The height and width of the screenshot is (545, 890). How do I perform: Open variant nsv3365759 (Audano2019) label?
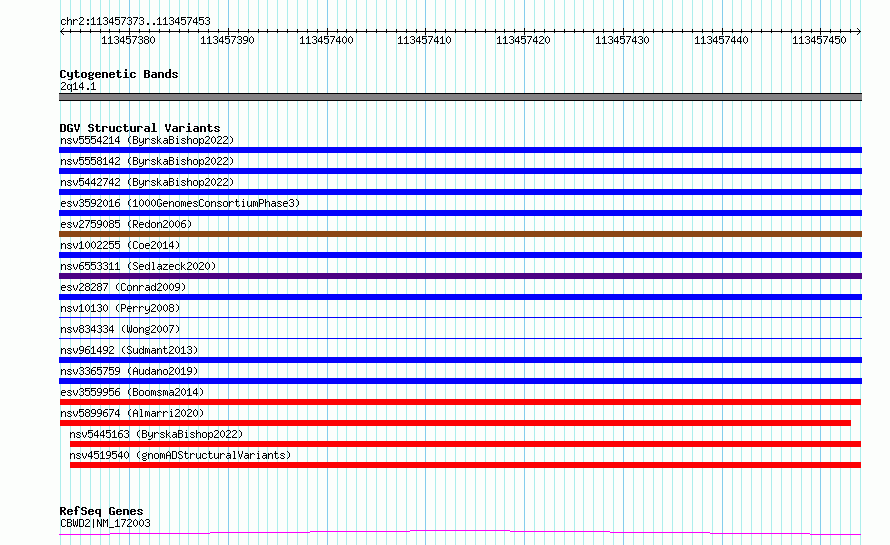pos(129,371)
